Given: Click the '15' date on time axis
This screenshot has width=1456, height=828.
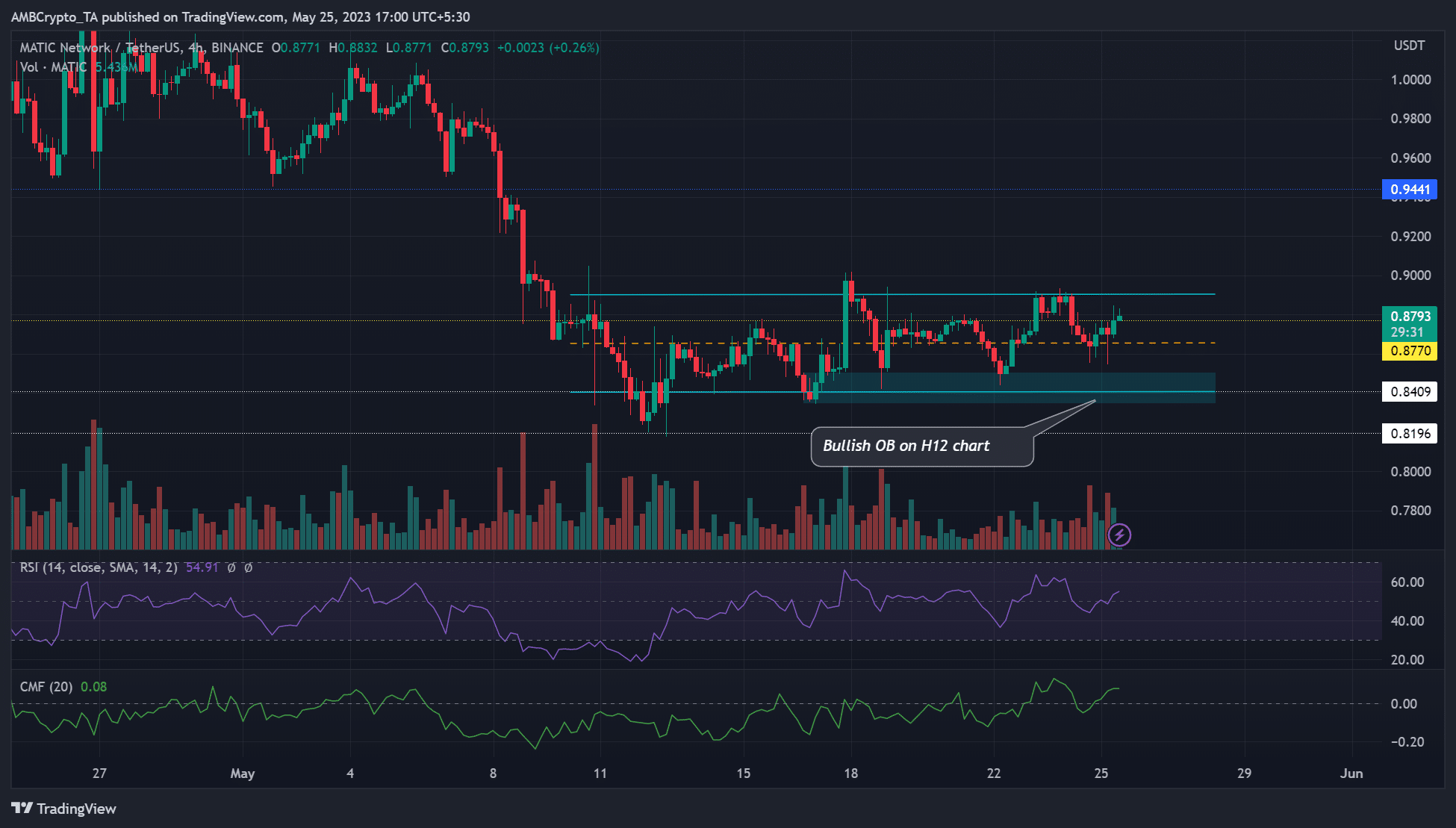Looking at the screenshot, I should click(744, 773).
